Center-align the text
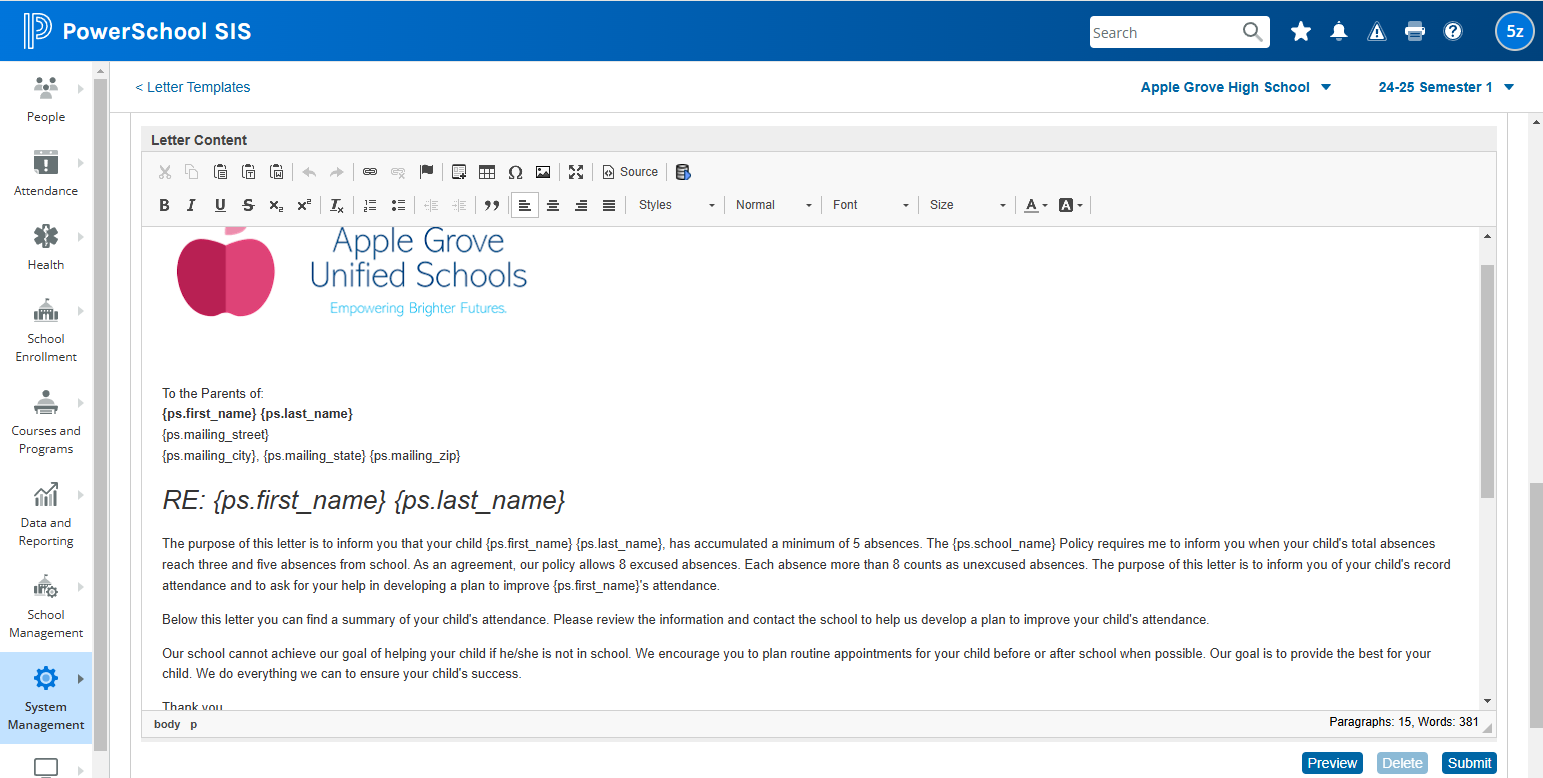Image resolution: width=1543 pixels, height=778 pixels. tap(552, 205)
